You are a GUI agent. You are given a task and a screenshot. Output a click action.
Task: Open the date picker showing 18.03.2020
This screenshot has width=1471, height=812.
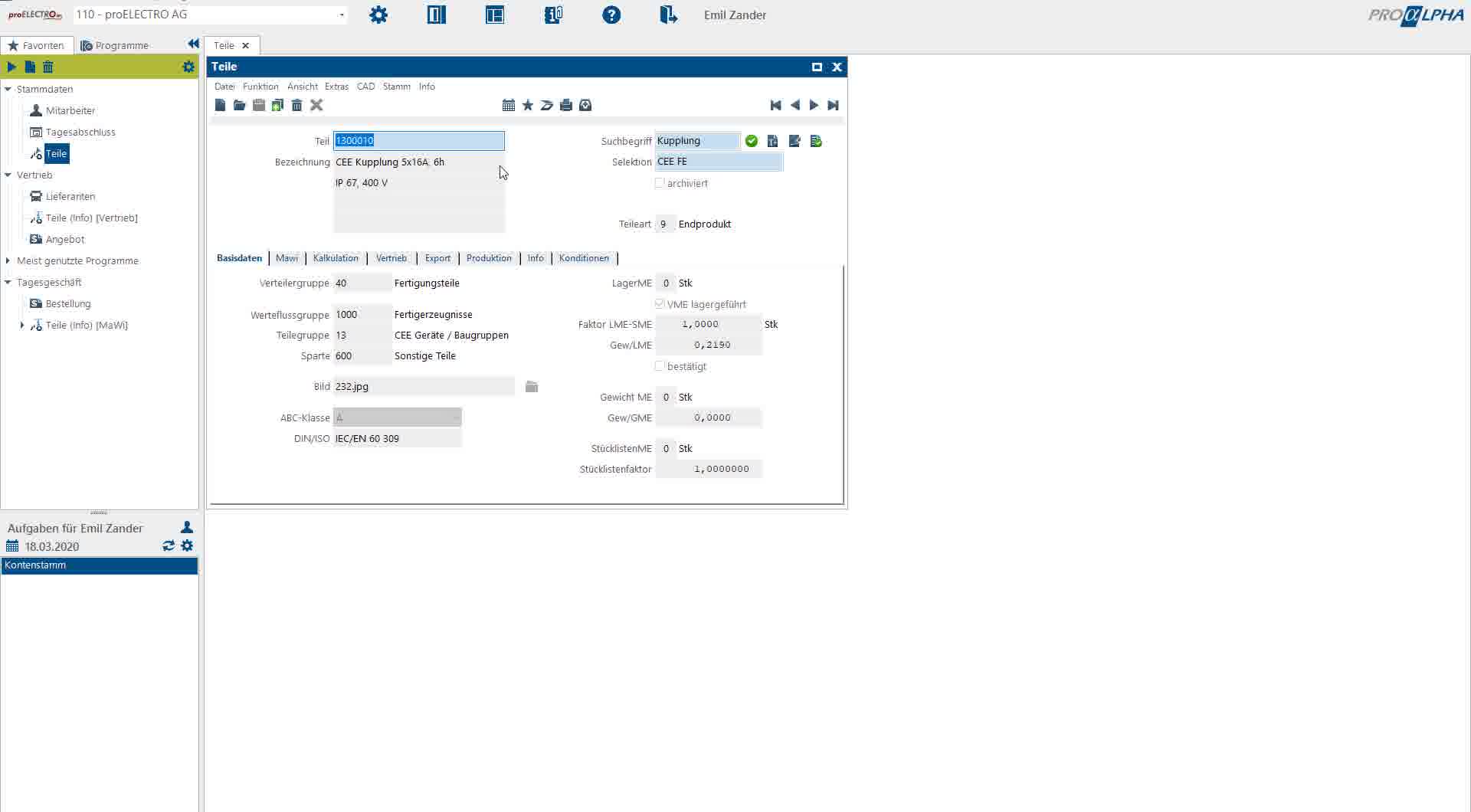[12, 546]
